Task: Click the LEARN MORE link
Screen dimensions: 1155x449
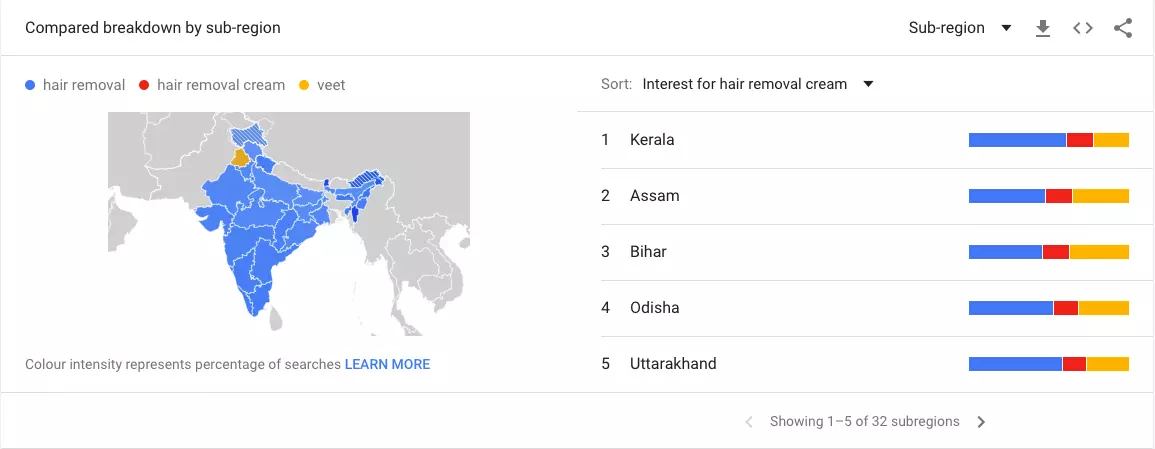Action: 387,364
